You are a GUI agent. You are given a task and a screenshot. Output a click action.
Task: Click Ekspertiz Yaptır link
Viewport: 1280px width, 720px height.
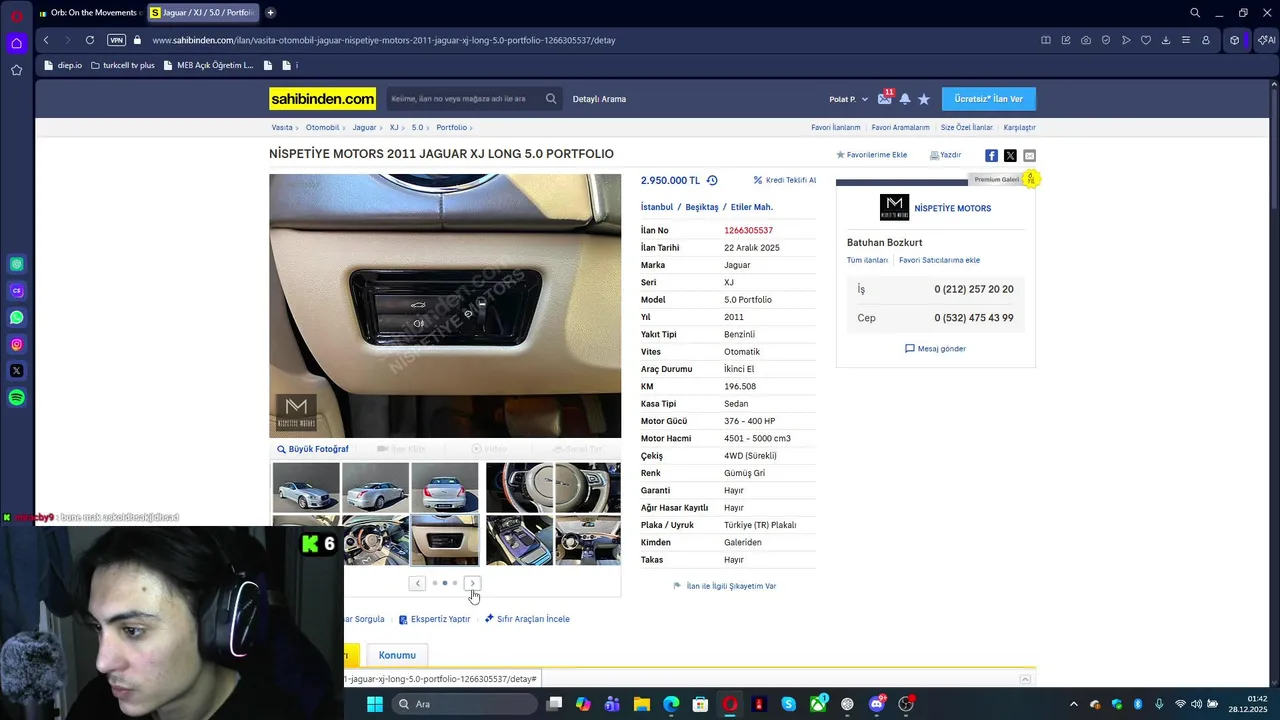pyautogui.click(x=434, y=619)
